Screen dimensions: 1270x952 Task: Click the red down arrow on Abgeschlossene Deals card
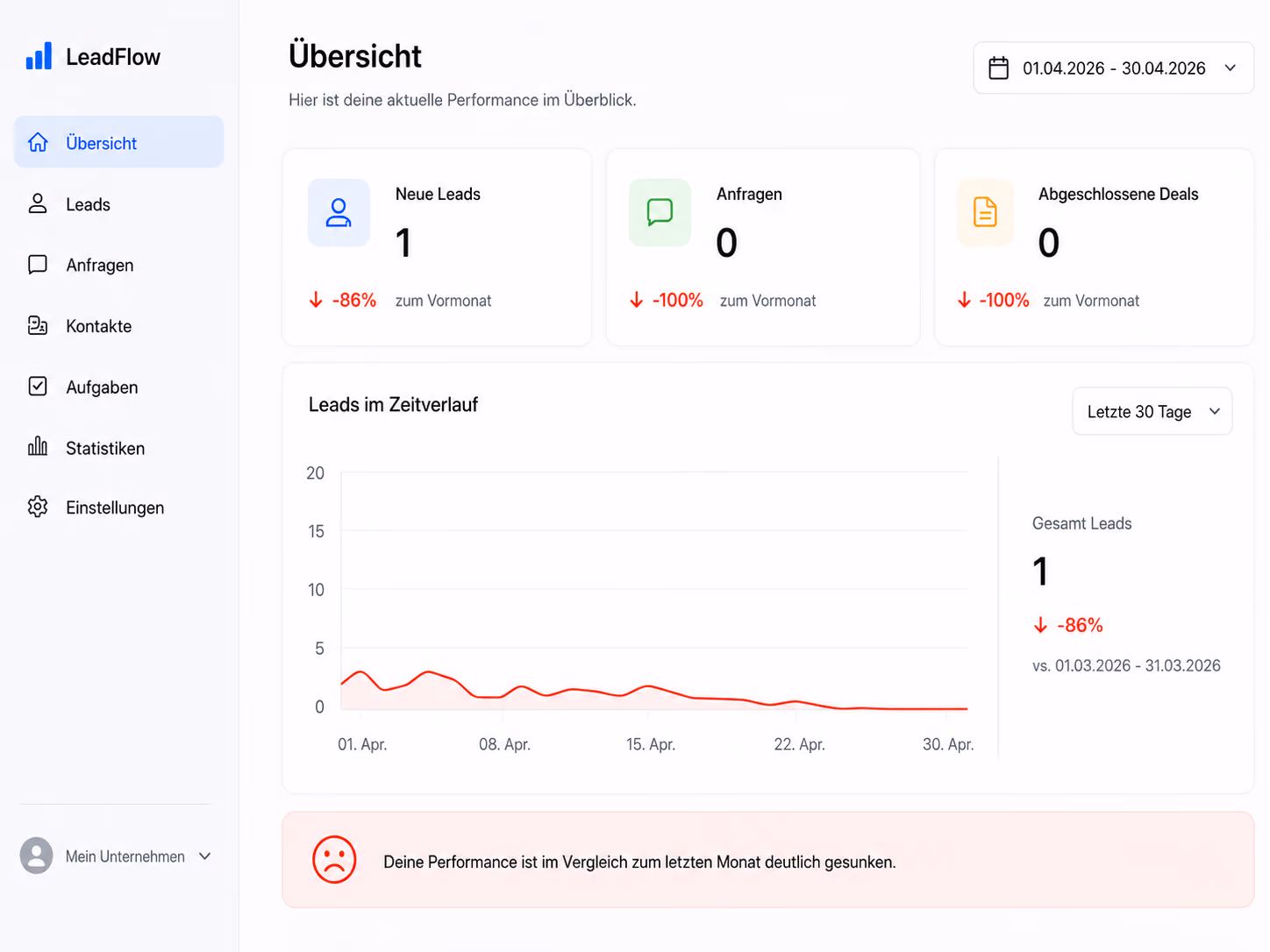964,301
